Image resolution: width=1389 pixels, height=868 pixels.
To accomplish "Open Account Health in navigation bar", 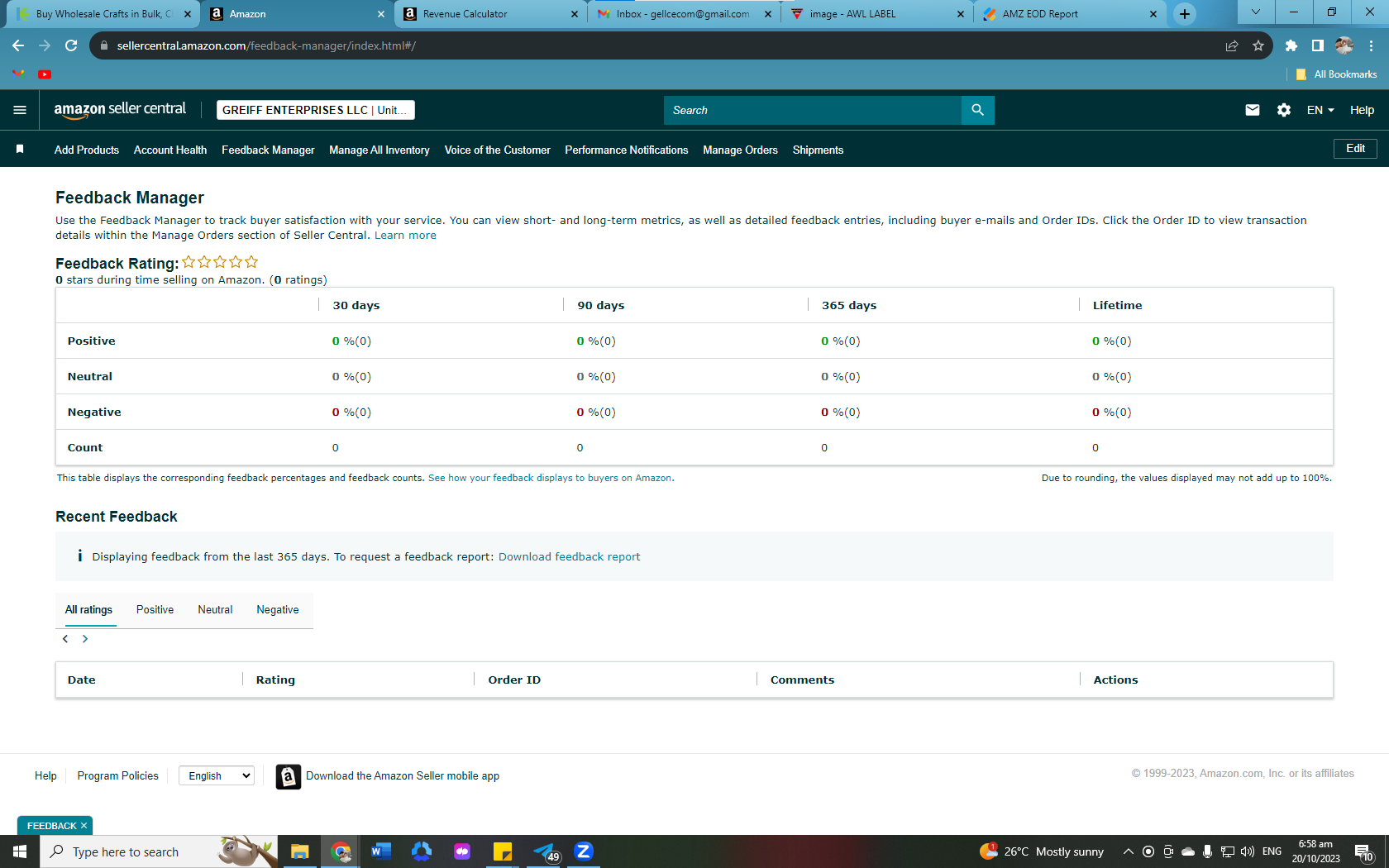I will tap(170, 150).
